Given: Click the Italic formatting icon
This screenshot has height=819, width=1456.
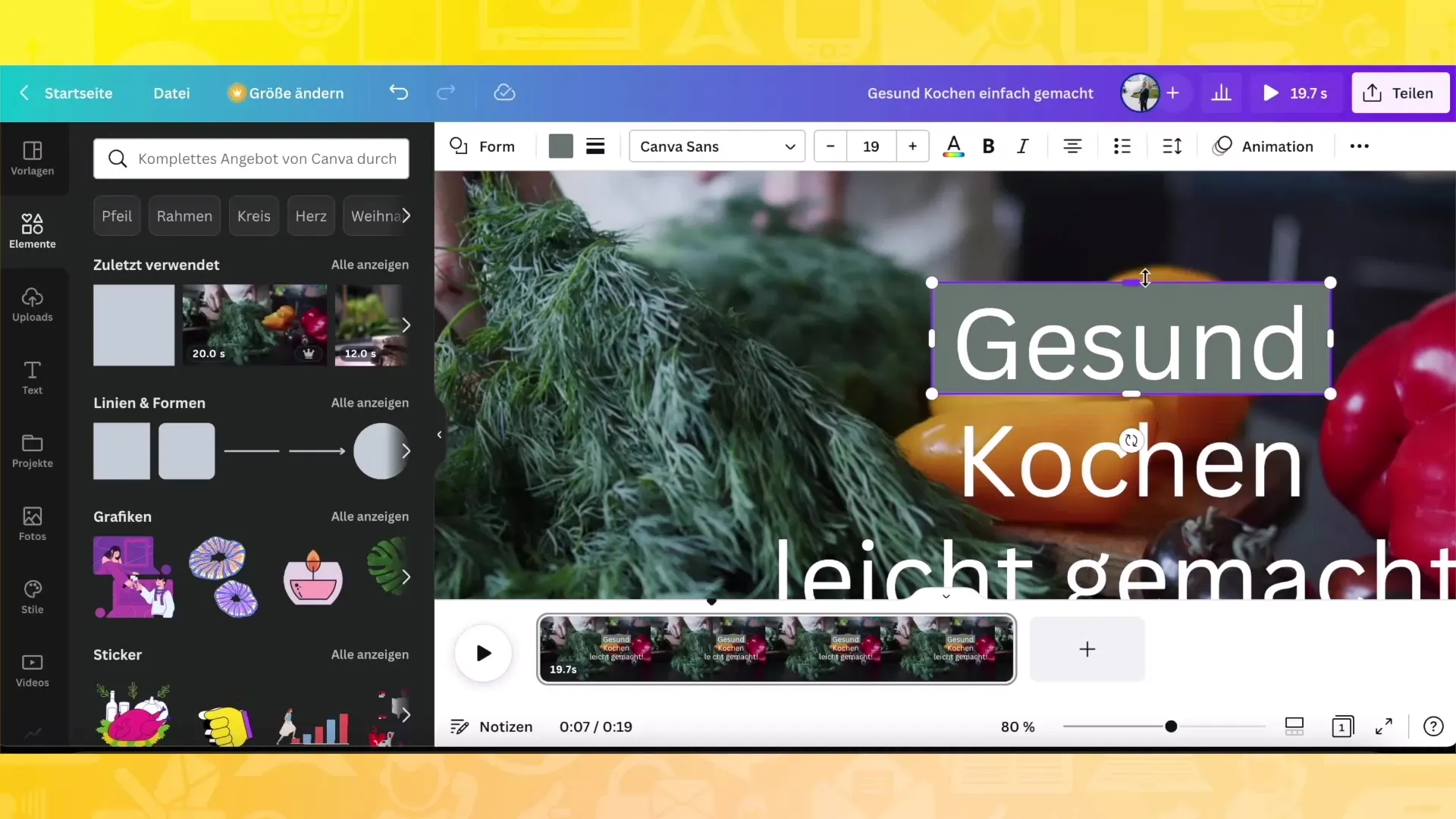Looking at the screenshot, I should [1022, 146].
